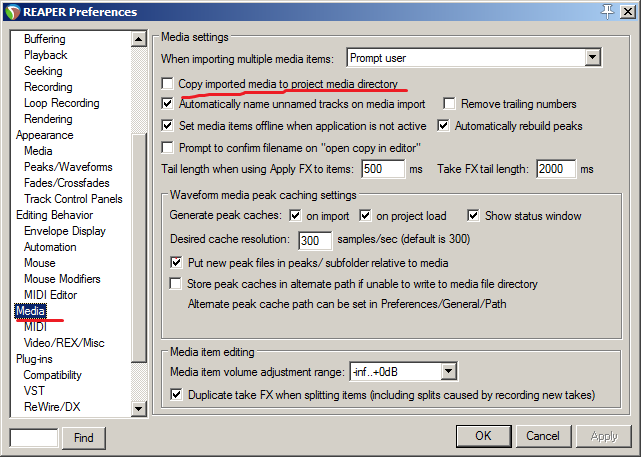This screenshot has height=457, width=641.
Task: Select MIDI Editor in the list
Action: [x=50, y=294]
